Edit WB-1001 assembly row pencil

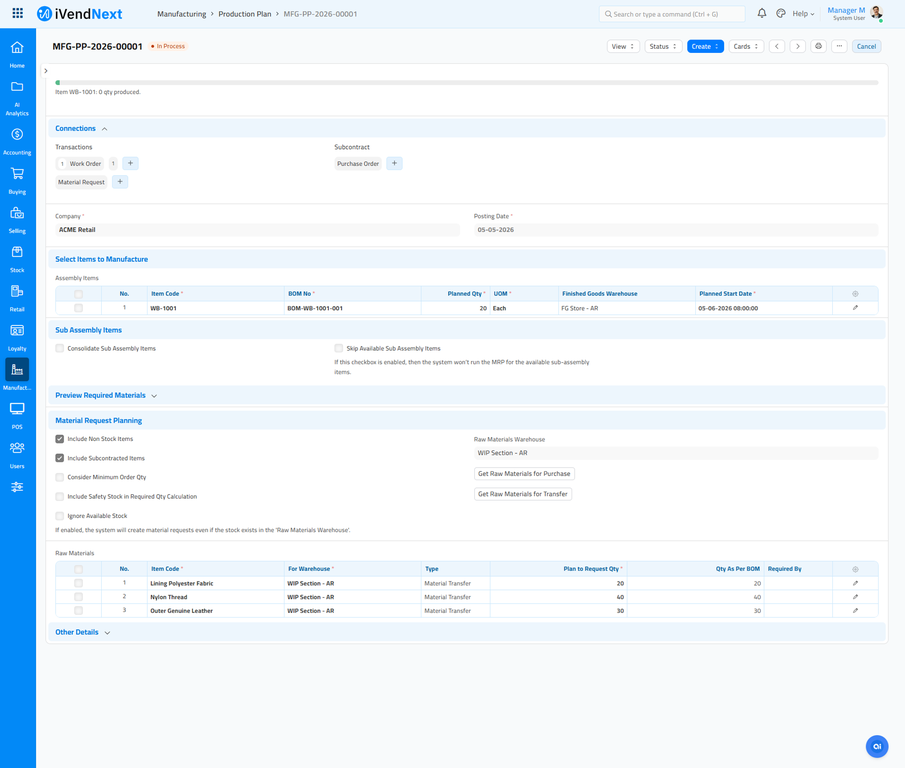point(855,308)
